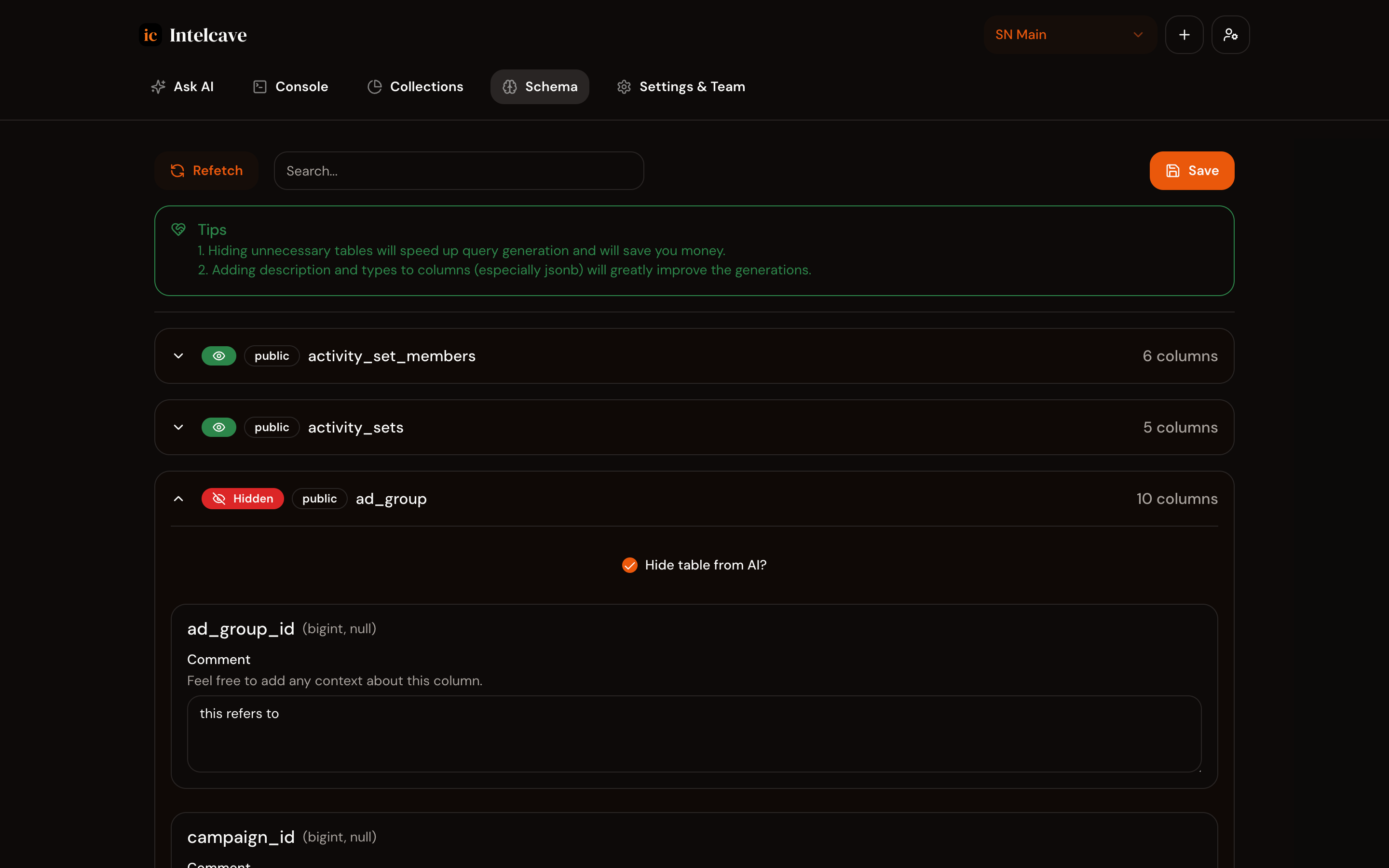Image resolution: width=1389 pixels, height=868 pixels.
Task: Click the heart Tips icon
Action: (x=178, y=230)
